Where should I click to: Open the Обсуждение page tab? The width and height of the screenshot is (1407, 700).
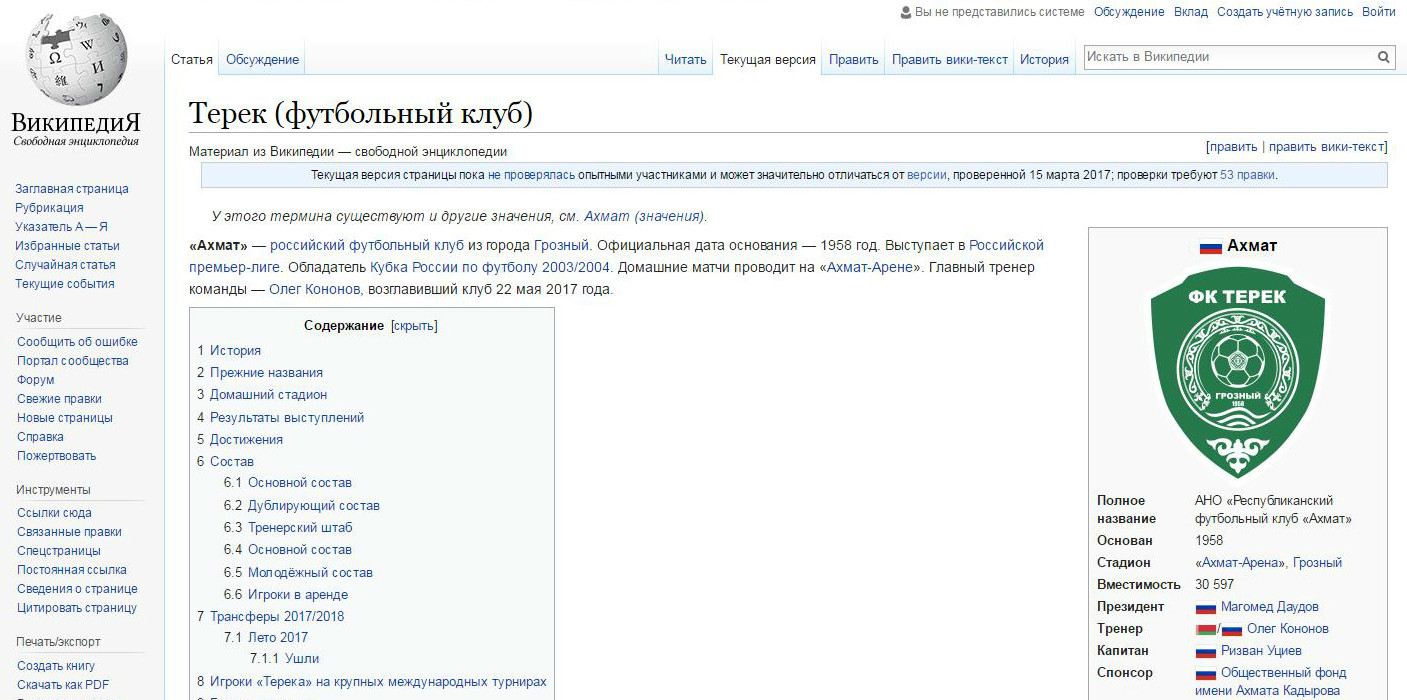(x=262, y=59)
